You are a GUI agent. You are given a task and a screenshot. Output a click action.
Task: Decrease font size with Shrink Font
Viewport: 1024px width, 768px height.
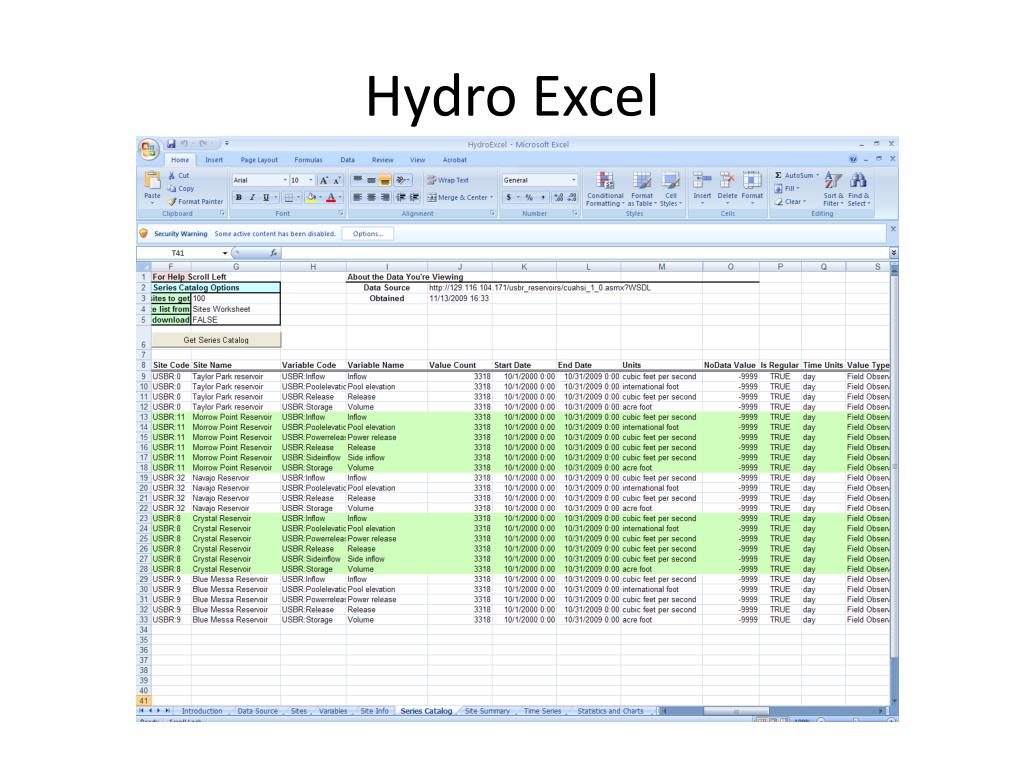[x=337, y=180]
